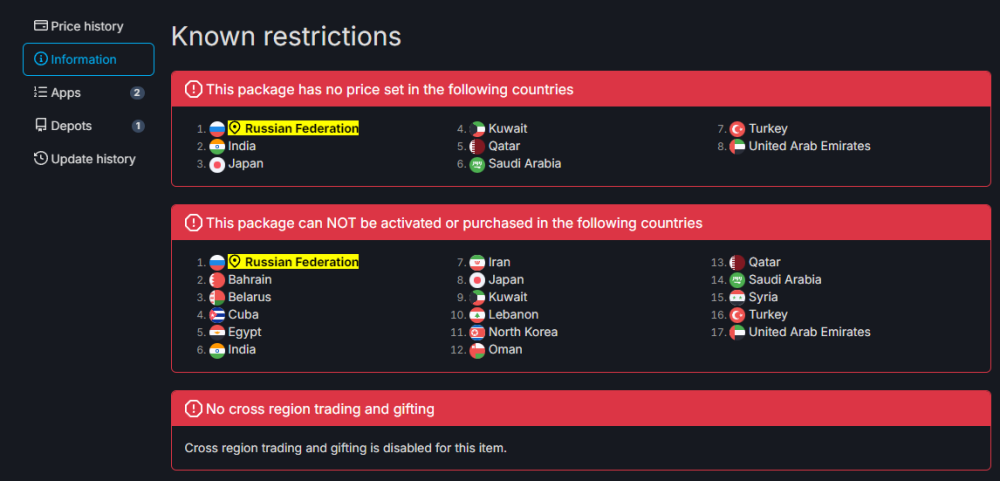This screenshot has height=481, width=1000.
Task: Click the Lebanon flag icon
Action: click(x=477, y=315)
